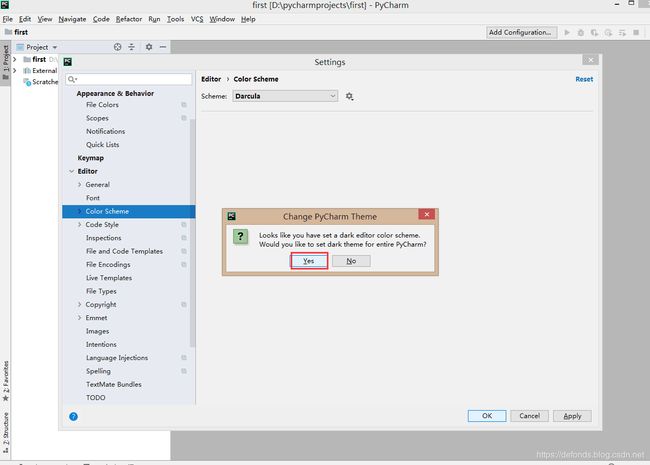This screenshot has height=465, width=650.
Task: Click the settings tree scrollbar
Action: click(192, 232)
